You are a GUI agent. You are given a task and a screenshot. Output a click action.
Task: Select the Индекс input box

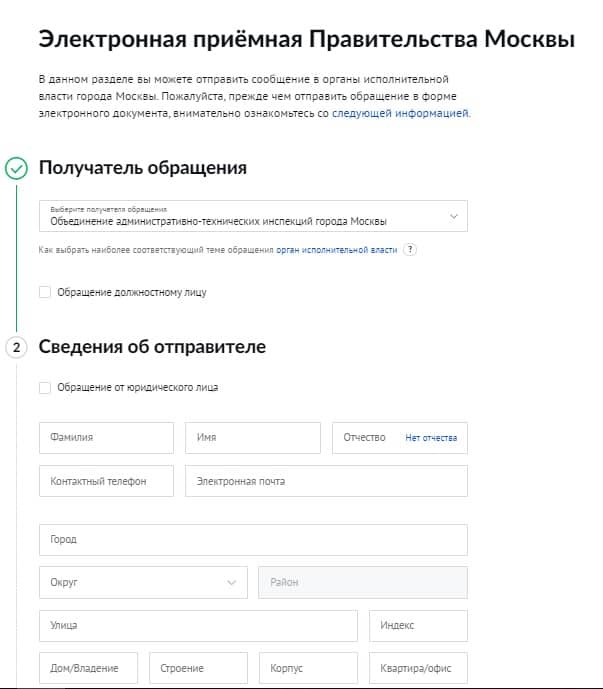pos(418,625)
